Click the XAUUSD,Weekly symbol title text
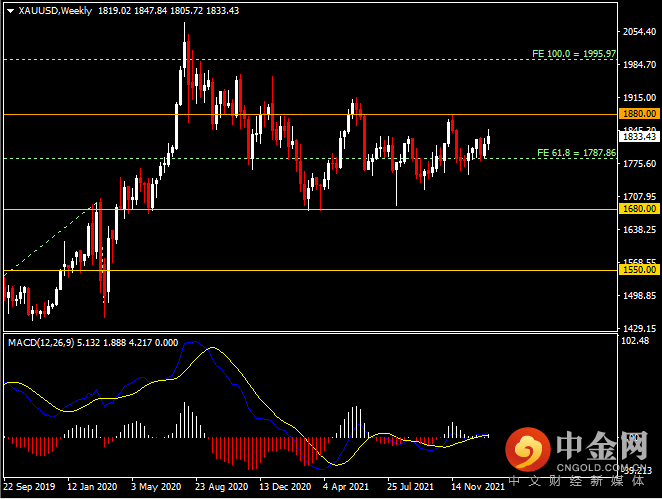Viewport: 662px width, 499px height. pos(55,11)
